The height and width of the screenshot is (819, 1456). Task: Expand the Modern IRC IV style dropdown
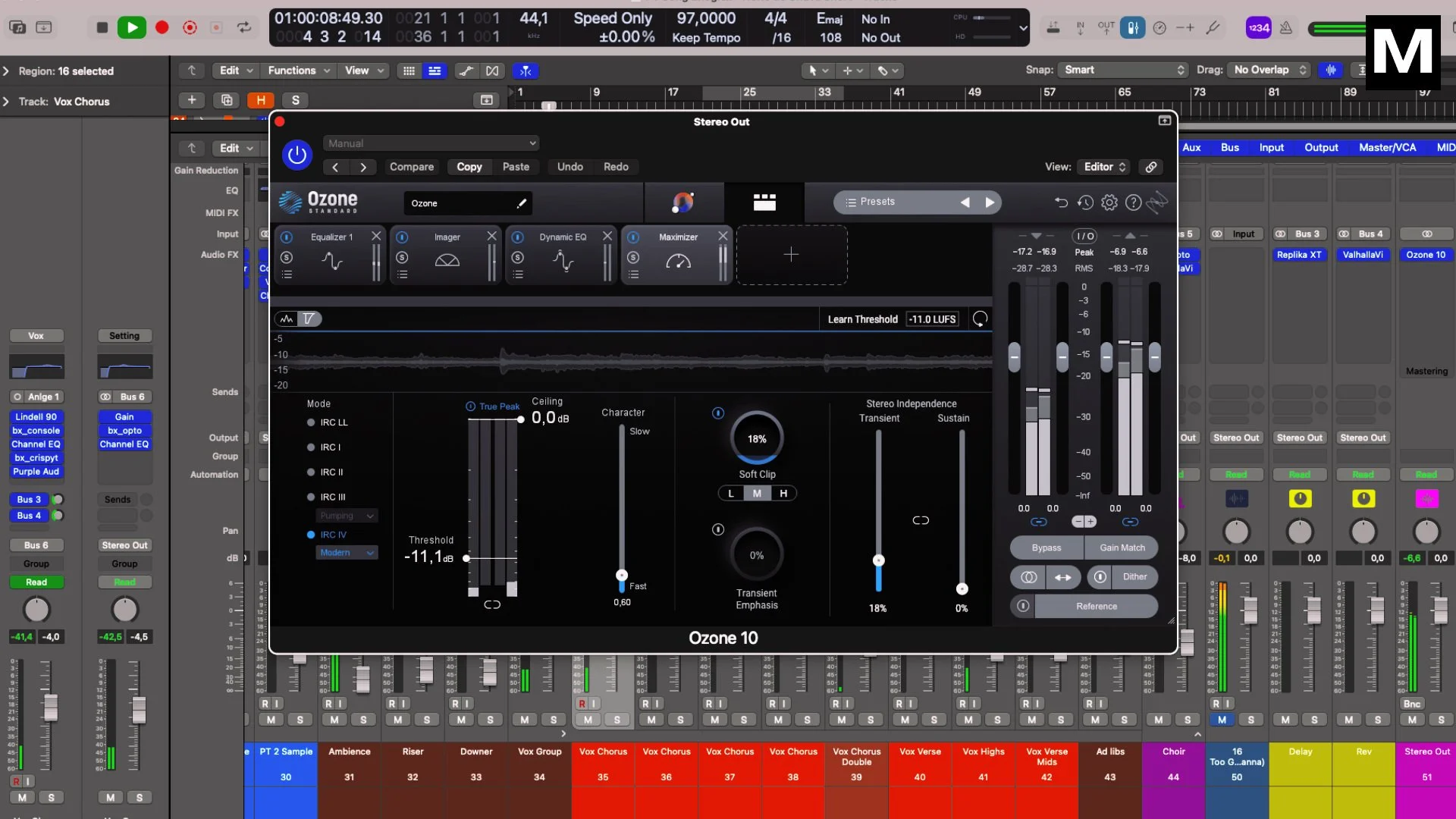pos(347,553)
